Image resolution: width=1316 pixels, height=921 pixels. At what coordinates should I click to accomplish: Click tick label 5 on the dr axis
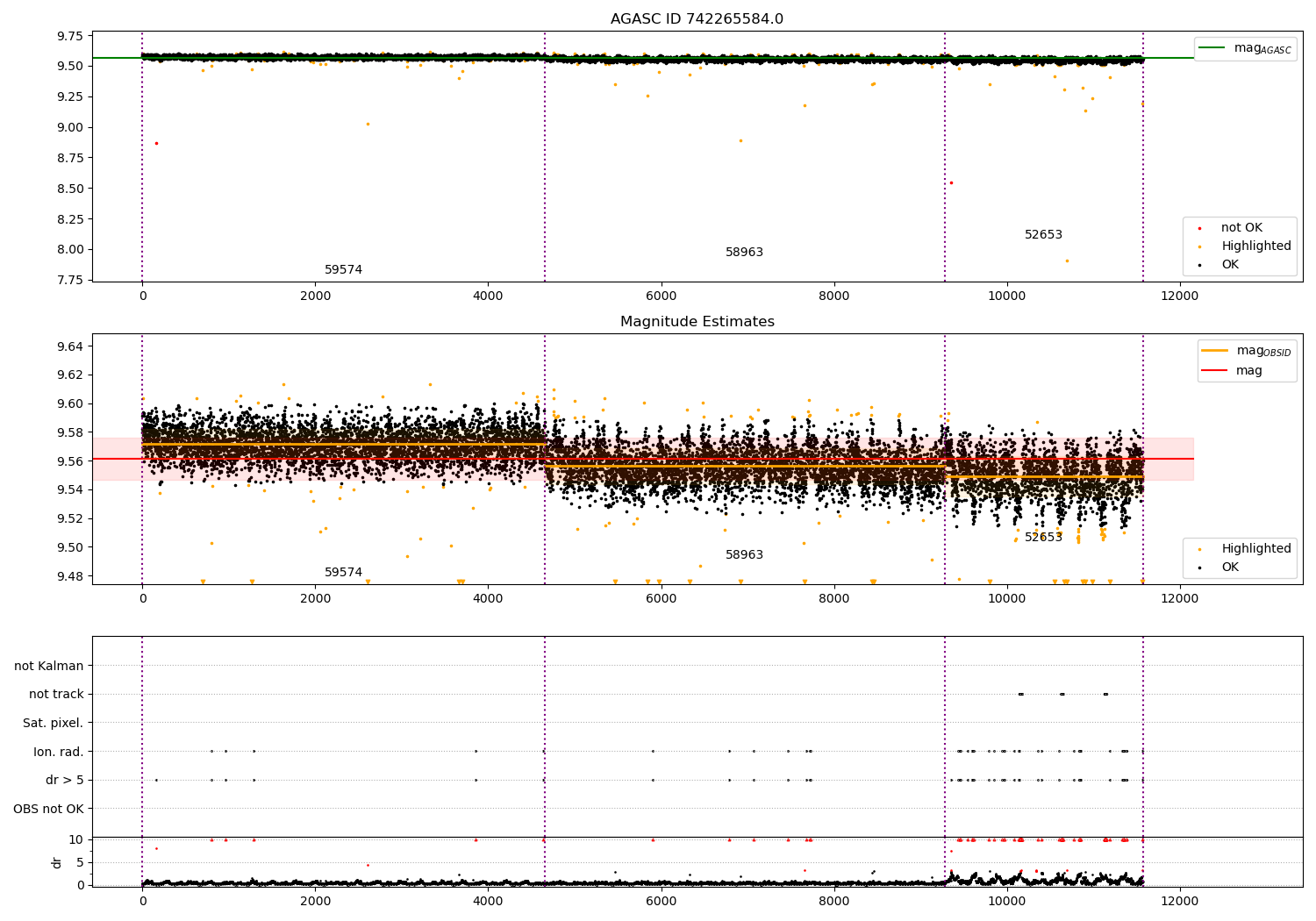80,863
